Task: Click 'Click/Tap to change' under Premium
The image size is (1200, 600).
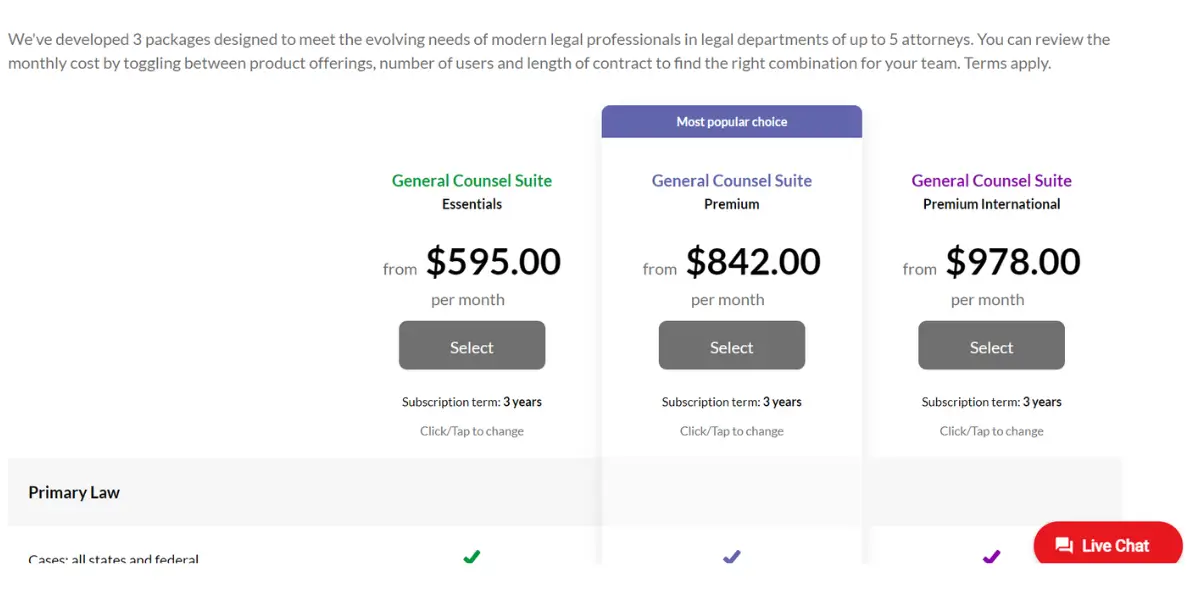Action: (732, 431)
